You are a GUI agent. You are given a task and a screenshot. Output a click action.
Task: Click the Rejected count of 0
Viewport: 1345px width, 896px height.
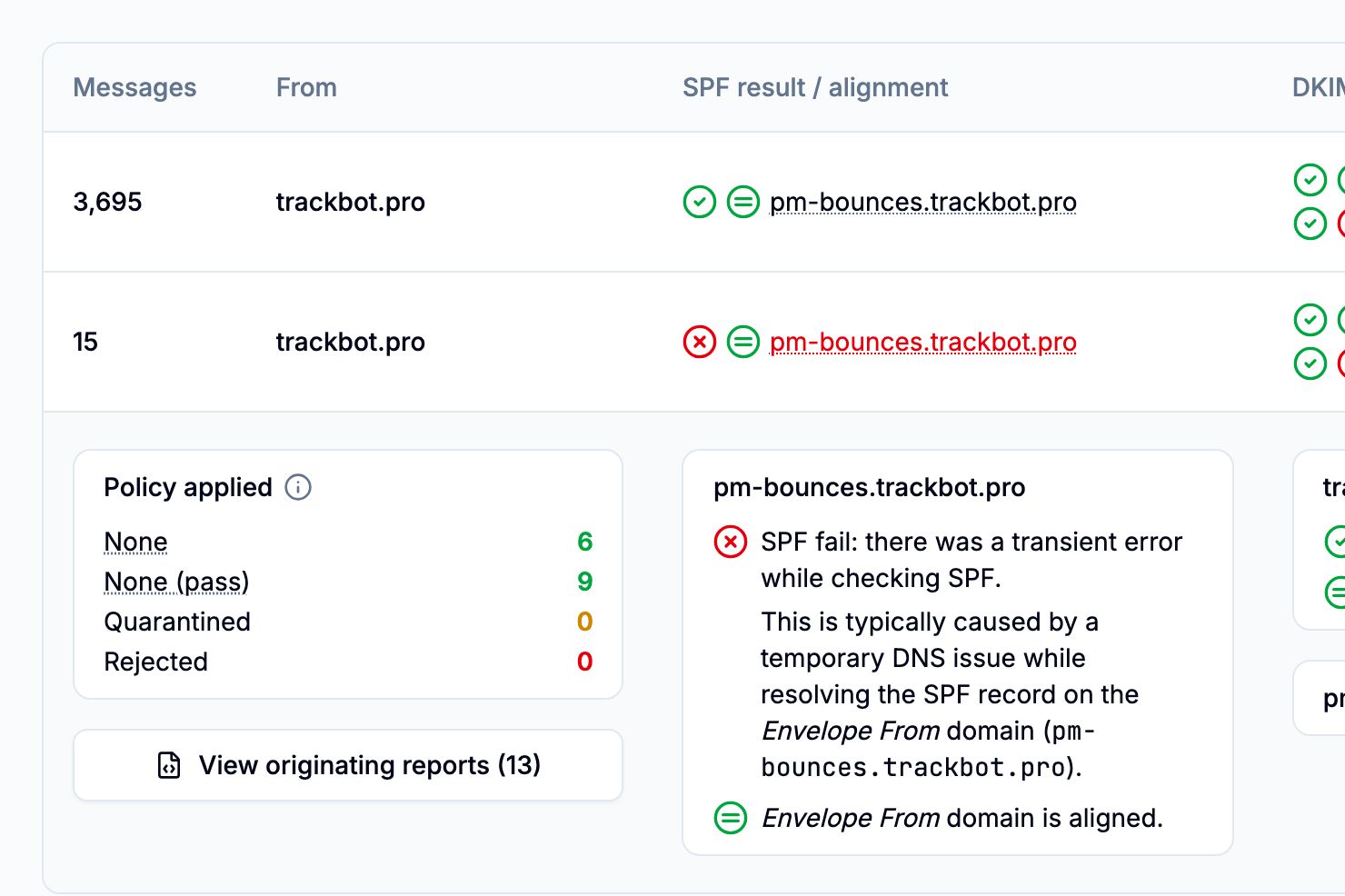tap(584, 662)
